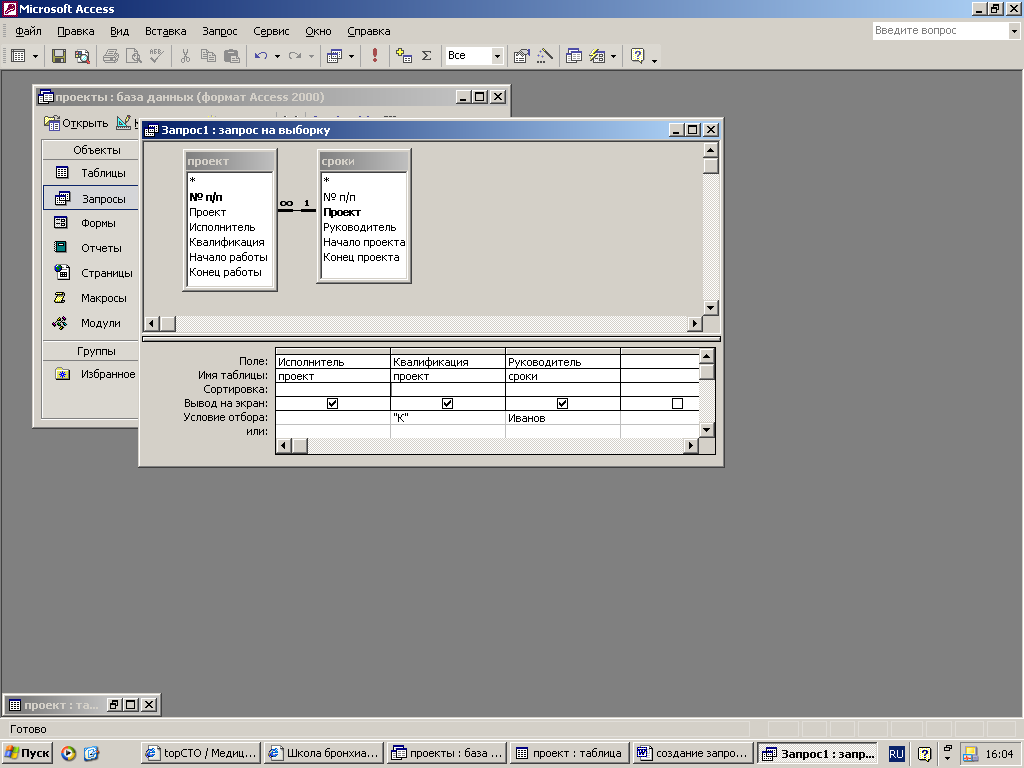Viewport: 1024px width, 768px height.
Task: Click the join line between проект and сроки
Action: pos(297,210)
